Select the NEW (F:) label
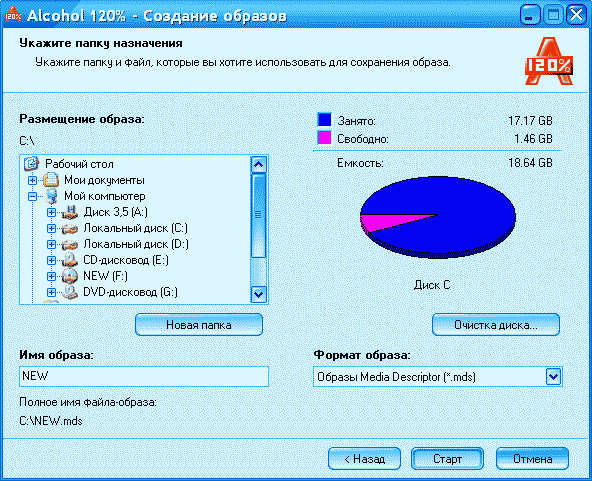 pyautogui.click(x=105, y=276)
